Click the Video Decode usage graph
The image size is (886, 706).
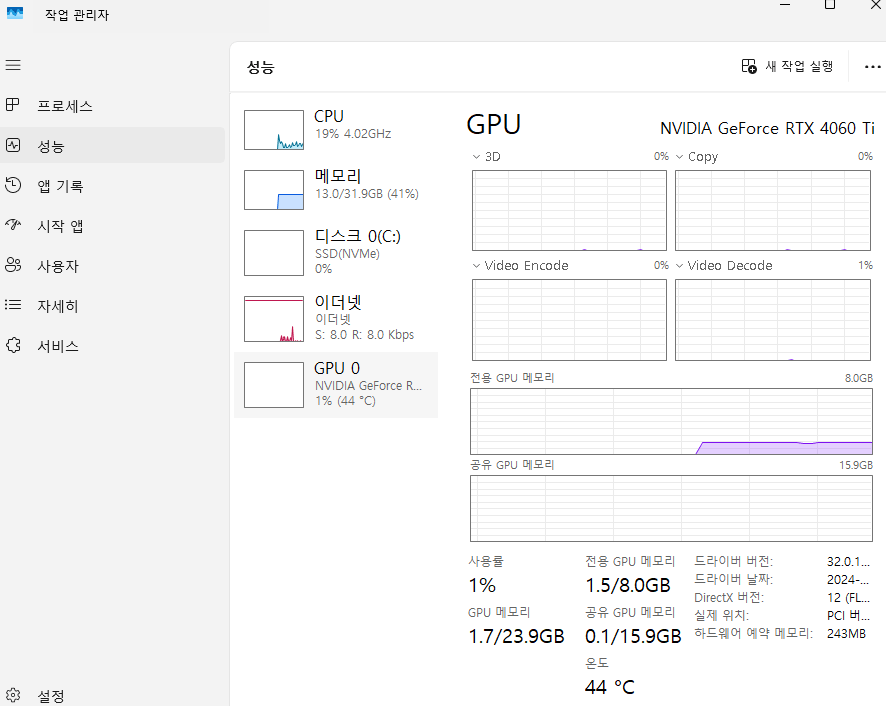tap(772, 319)
